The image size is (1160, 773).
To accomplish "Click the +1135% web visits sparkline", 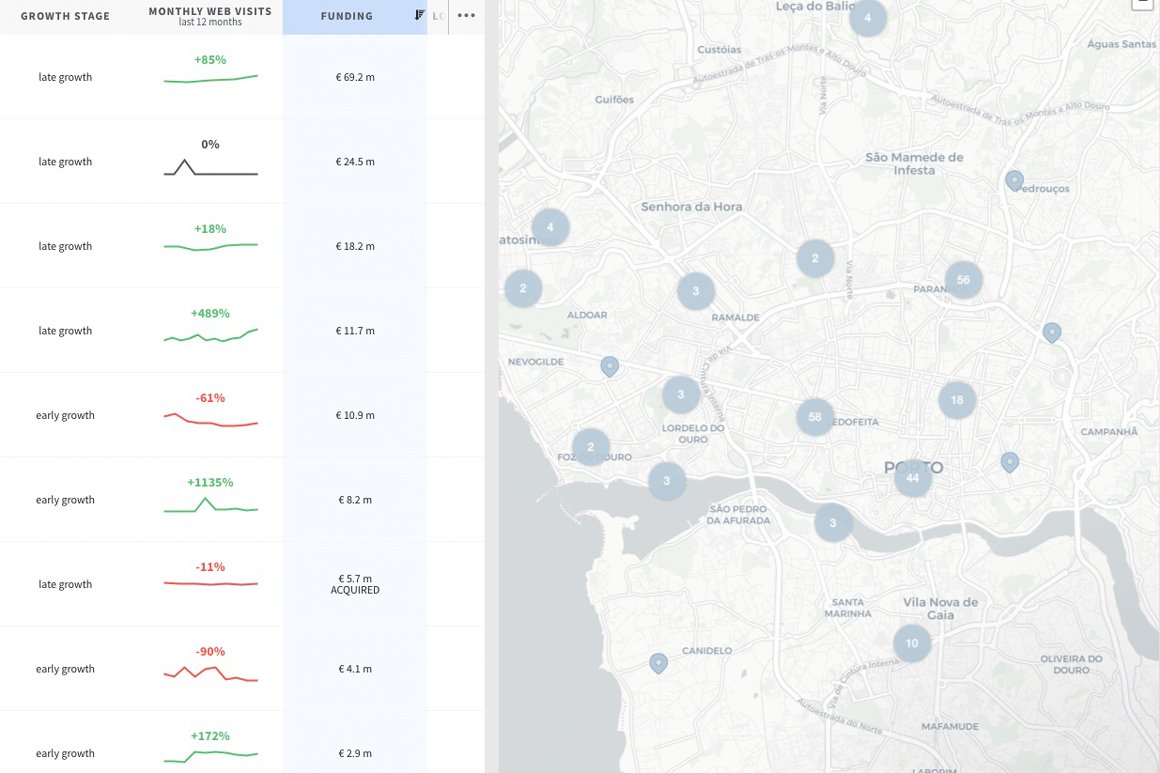I will click(210, 505).
